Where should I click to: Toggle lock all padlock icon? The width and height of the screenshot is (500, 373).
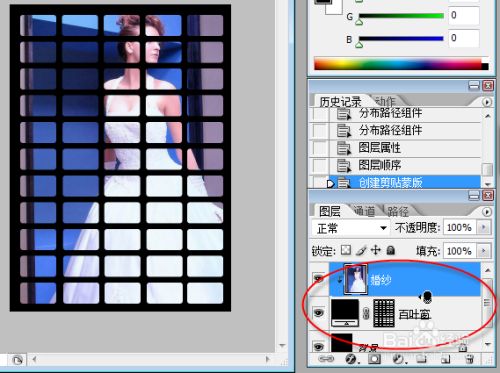pos(390,250)
